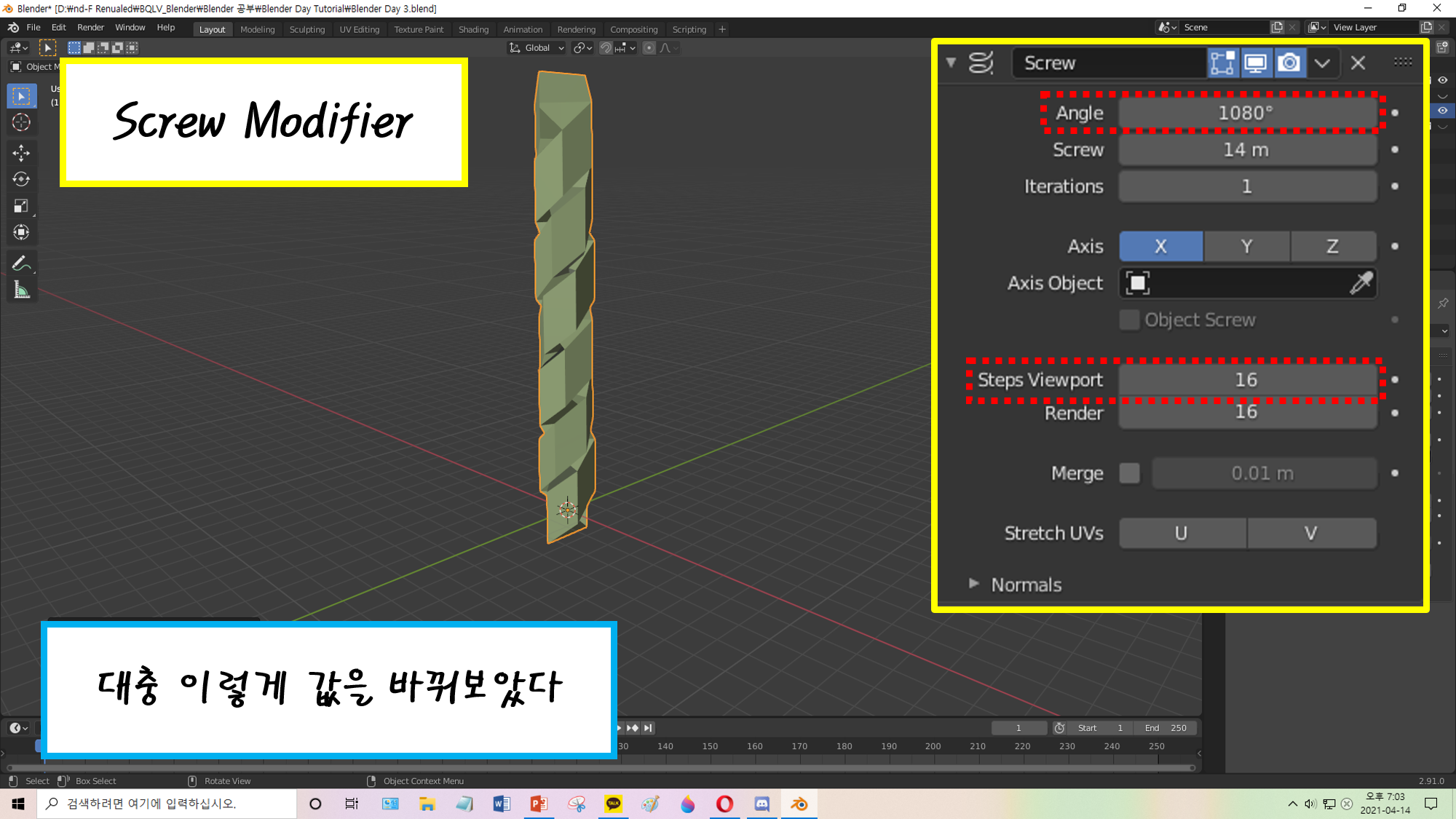
Task: Click the Render steps value field
Action: [x=1247, y=413]
